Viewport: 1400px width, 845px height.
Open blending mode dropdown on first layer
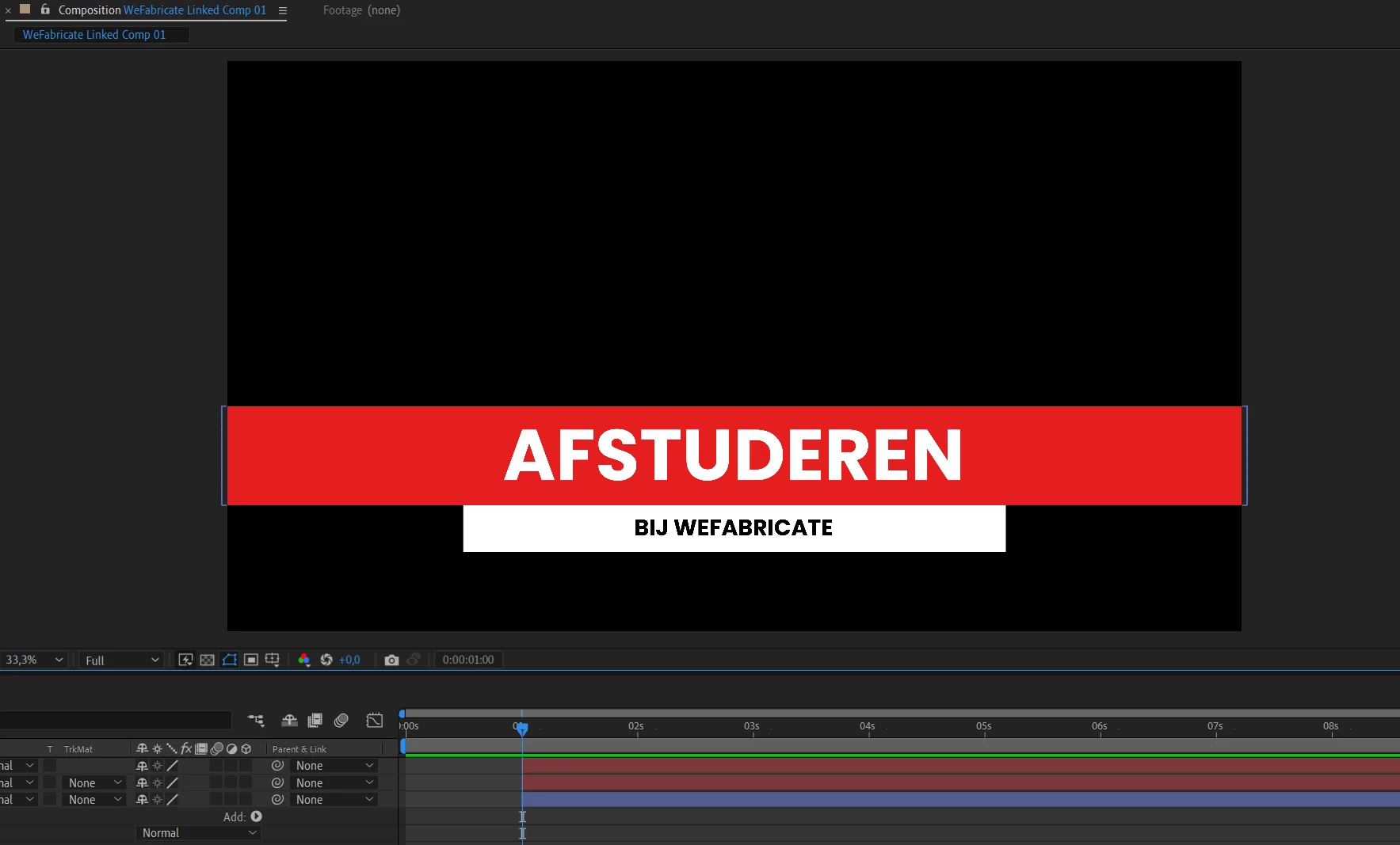tap(18, 766)
